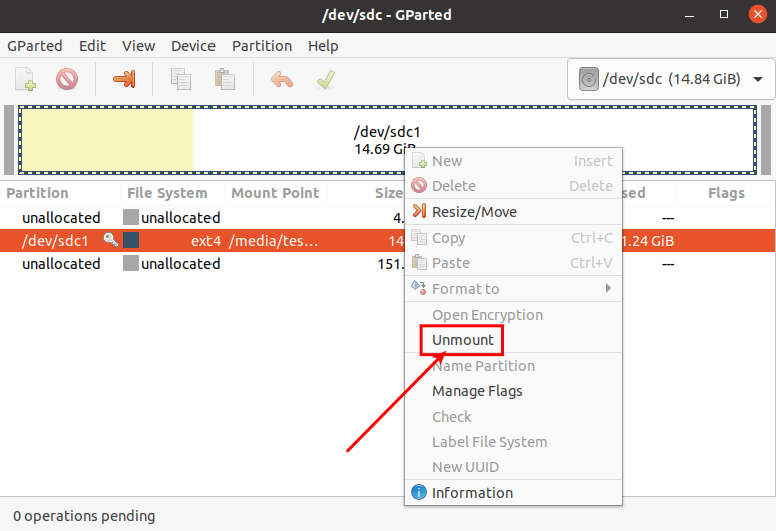Click Check in the context menu
Image resolution: width=776 pixels, height=531 pixels.
click(x=513, y=417)
